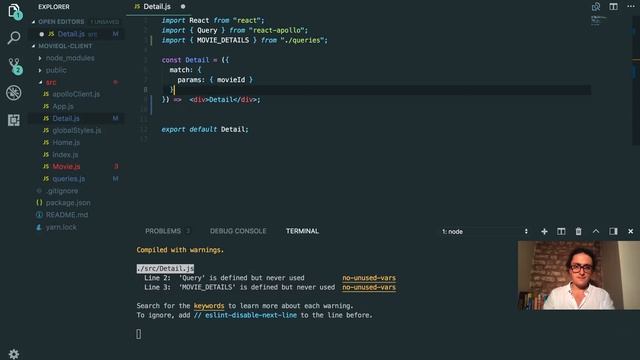This screenshot has width=640, height=360.
Task: Open Manage settings gear
Action: click(x=13, y=353)
